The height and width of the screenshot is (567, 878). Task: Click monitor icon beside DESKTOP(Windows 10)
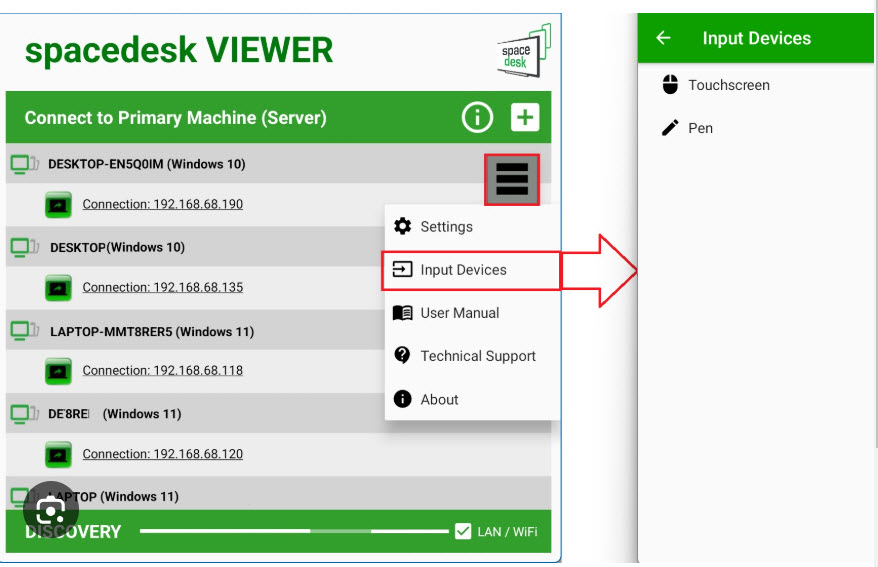click(25, 247)
